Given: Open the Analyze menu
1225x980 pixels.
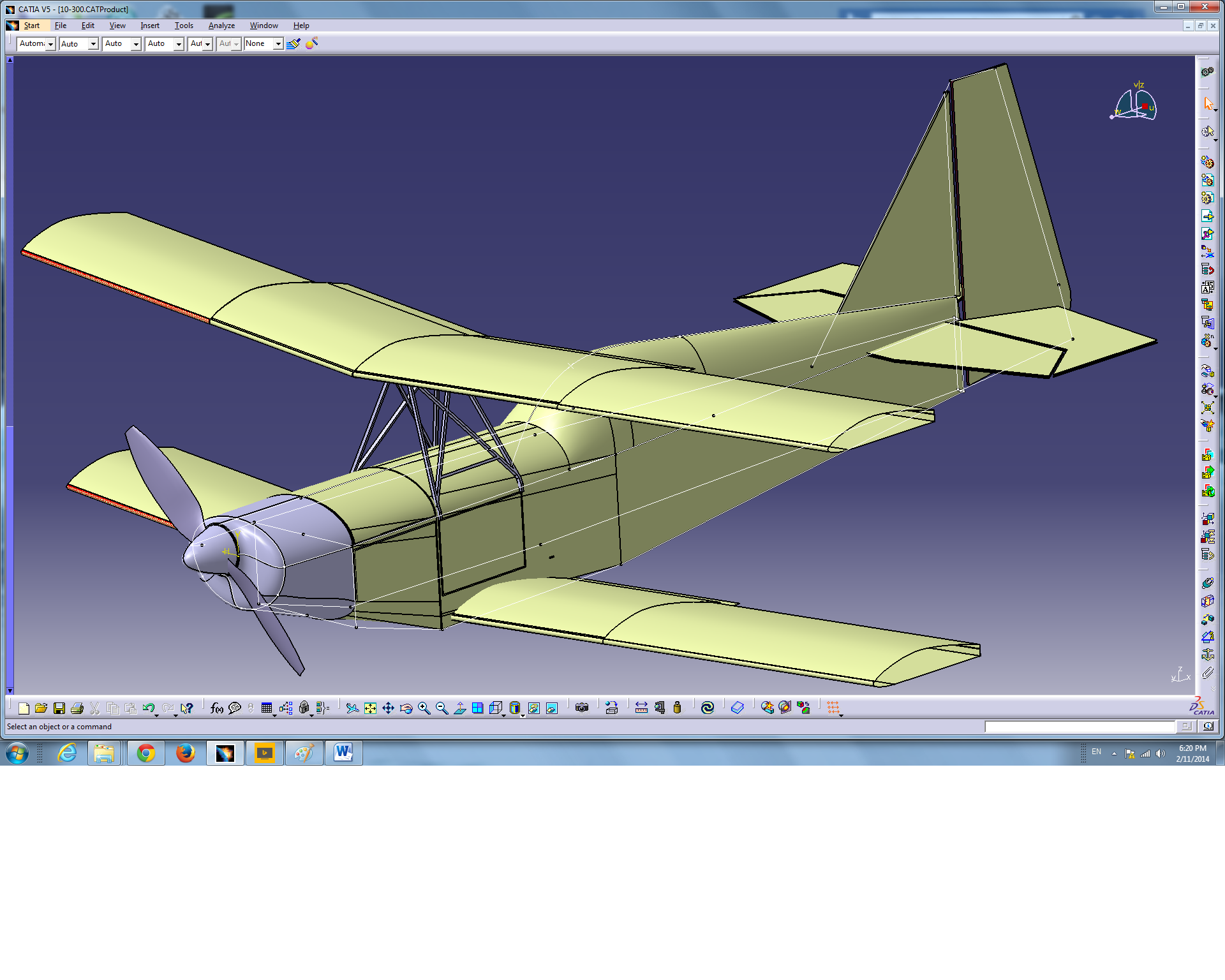Looking at the screenshot, I should coord(221,26).
